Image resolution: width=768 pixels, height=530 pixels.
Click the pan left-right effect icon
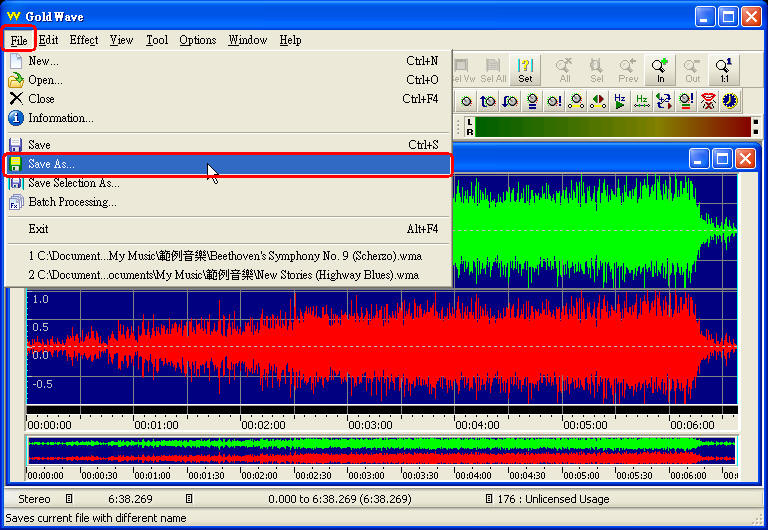pos(598,101)
